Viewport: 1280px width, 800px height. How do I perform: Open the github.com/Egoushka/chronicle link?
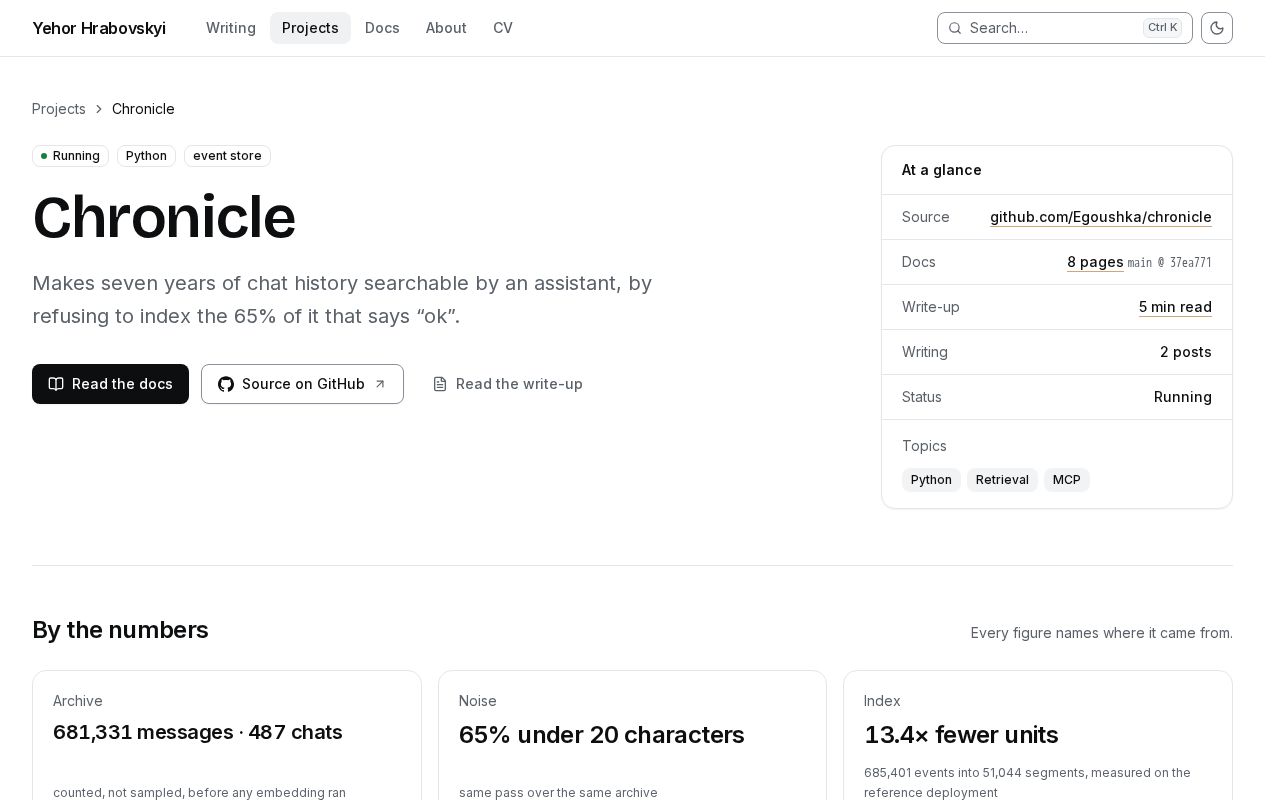point(1101,217)
